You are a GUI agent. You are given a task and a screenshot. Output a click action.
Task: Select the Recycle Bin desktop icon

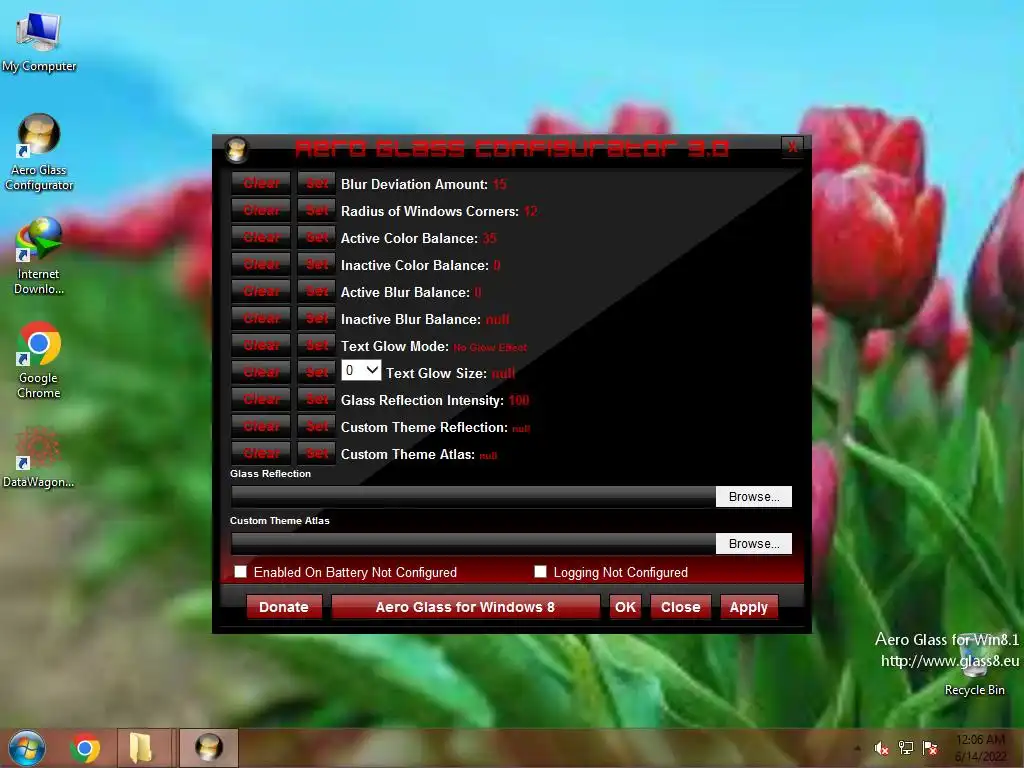pyautogui.click(x=974, y=666)
